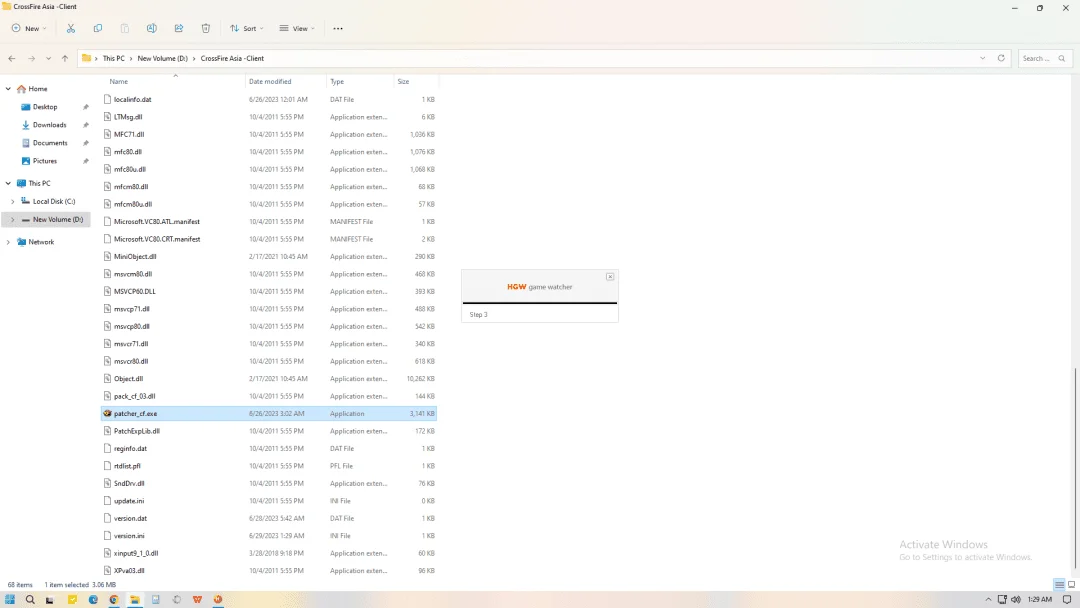Select the localinfo.dat file
Image resolution: width=1080 pixels, height=608 pixels.
269,99
